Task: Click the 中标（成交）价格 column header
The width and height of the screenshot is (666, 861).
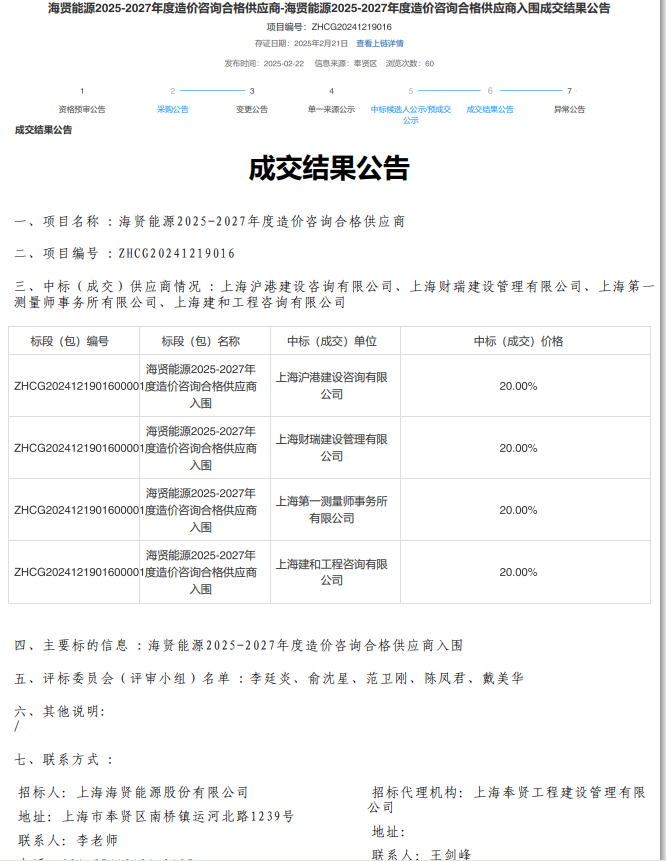Action: [x=518, y=341]
